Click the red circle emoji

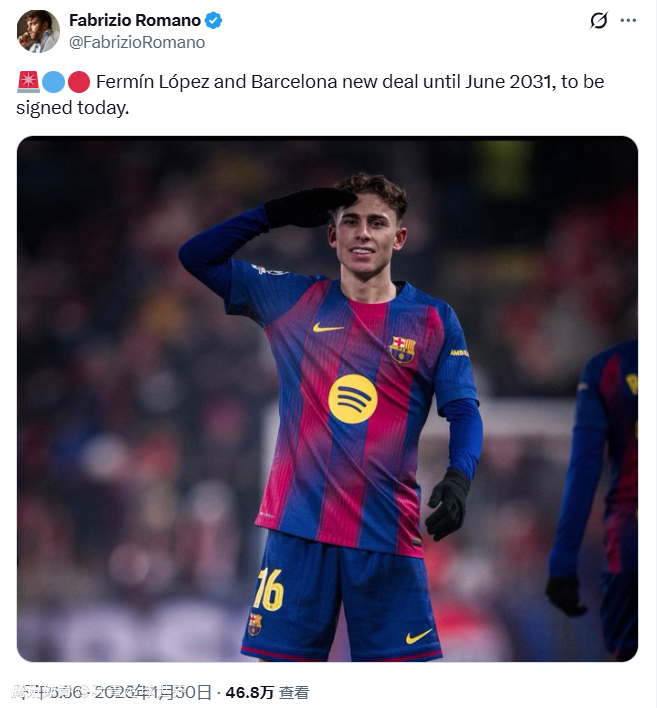coord(79,82)
